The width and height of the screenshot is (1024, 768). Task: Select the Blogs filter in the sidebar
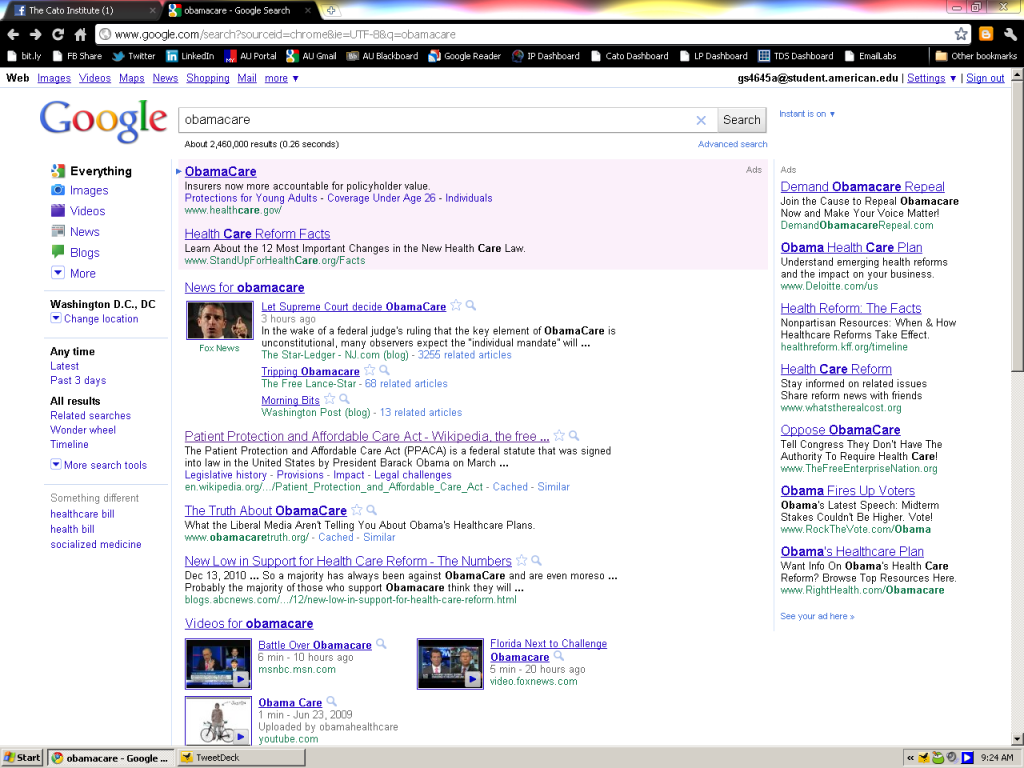click(x=76, y=253)
